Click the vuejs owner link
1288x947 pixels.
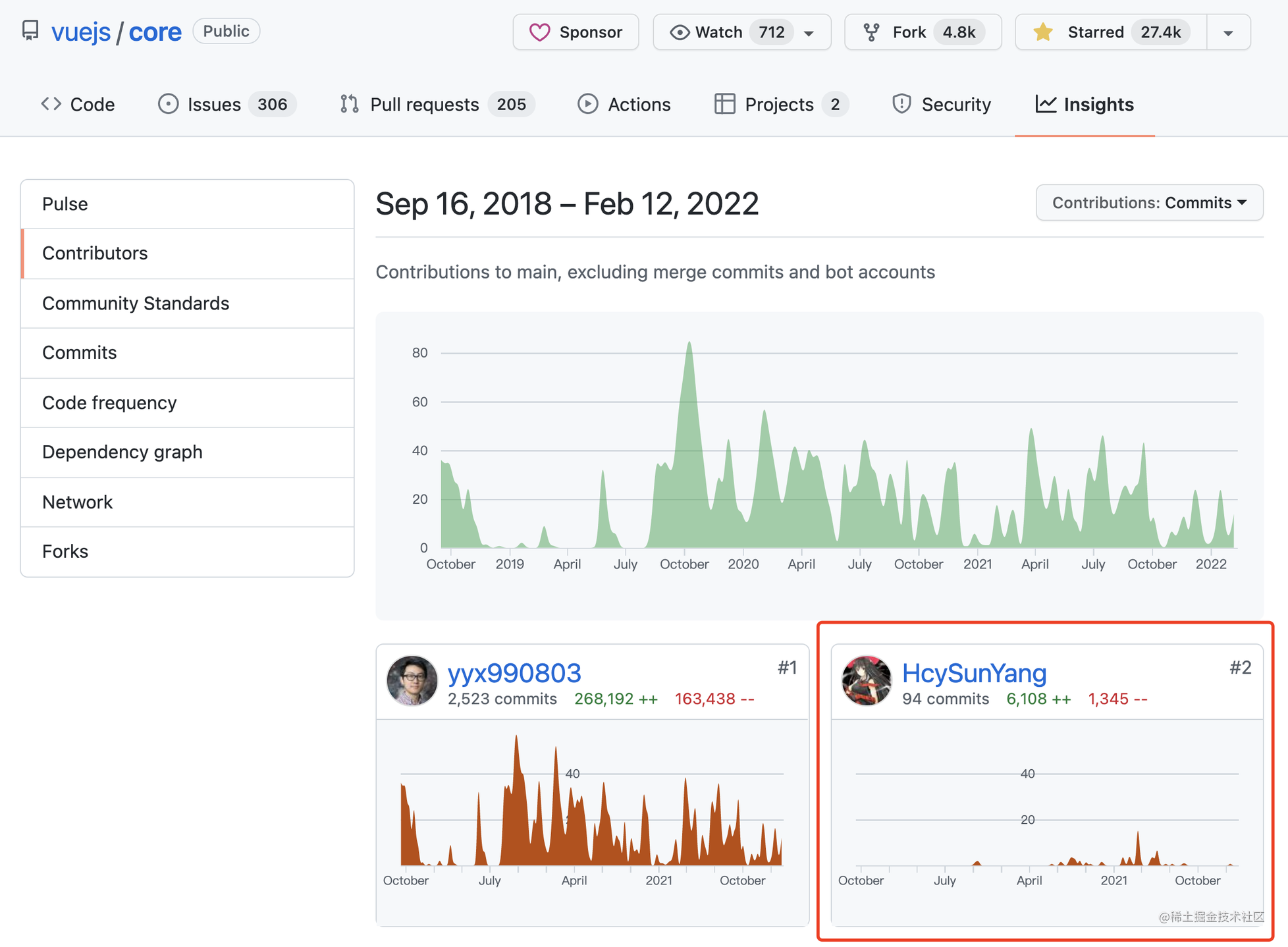81,32
